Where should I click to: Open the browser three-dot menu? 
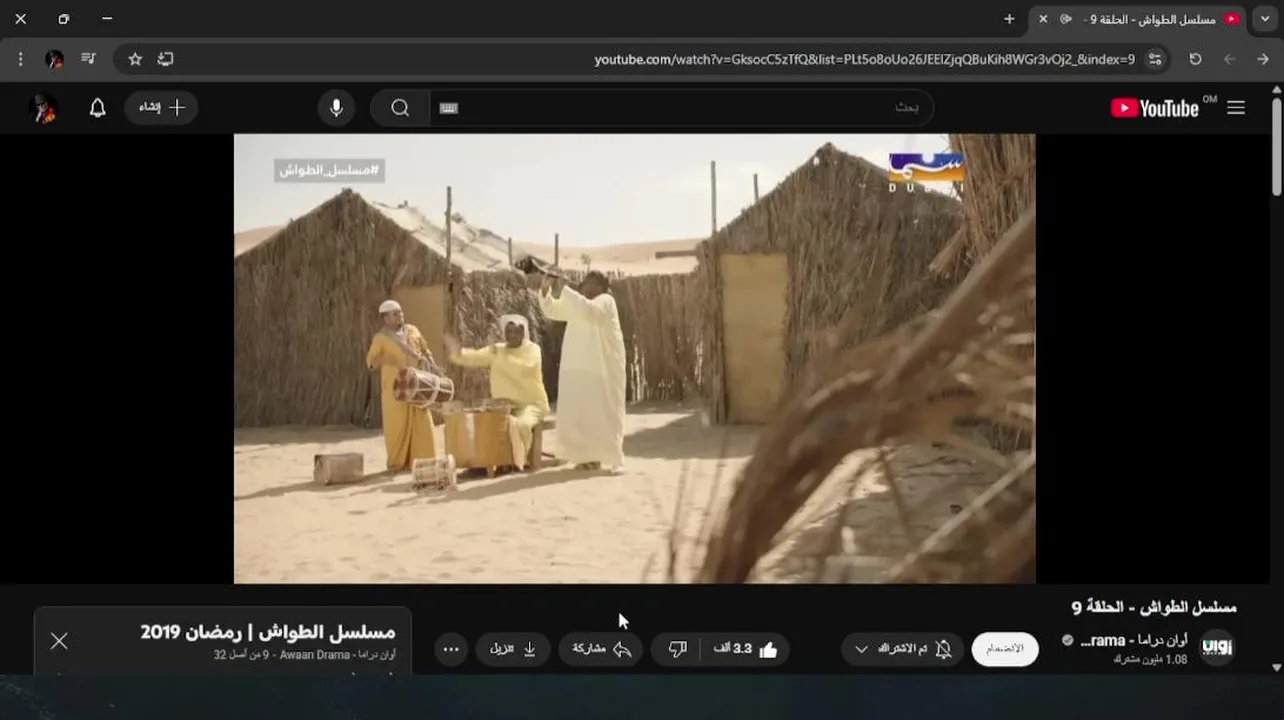(x=21, y=59)
